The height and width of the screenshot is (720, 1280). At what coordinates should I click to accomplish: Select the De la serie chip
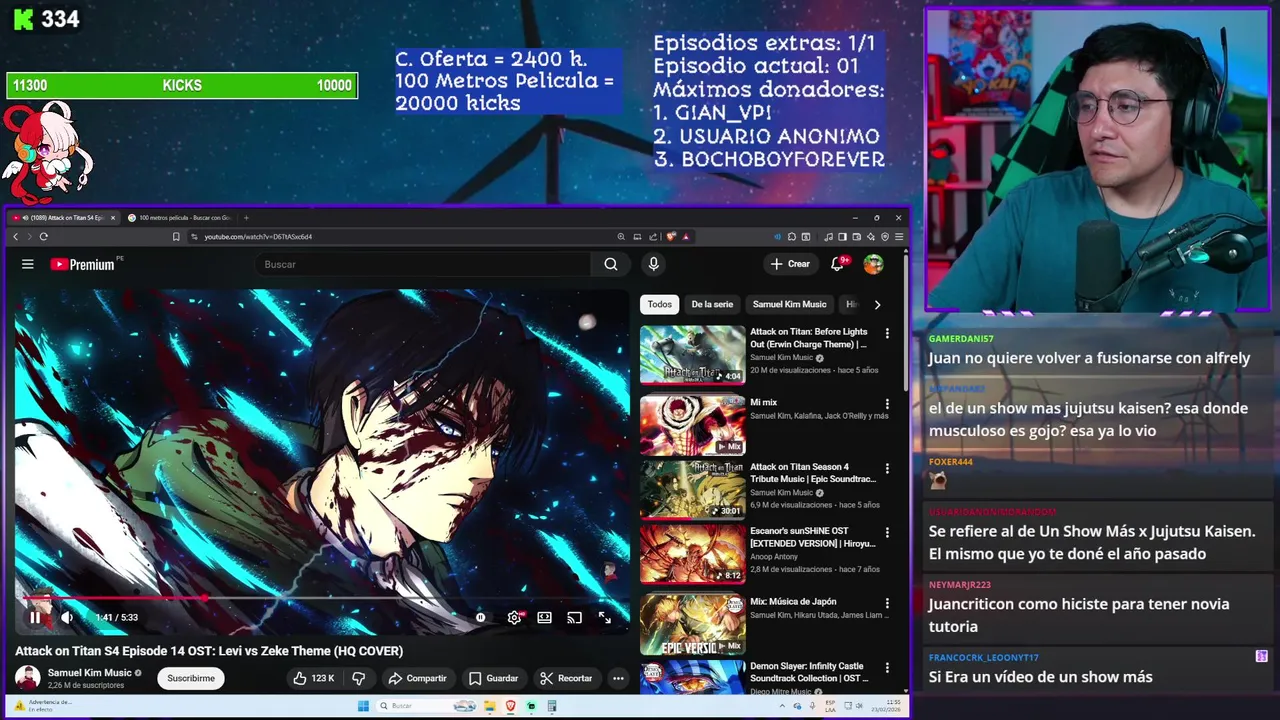point(712,304)
